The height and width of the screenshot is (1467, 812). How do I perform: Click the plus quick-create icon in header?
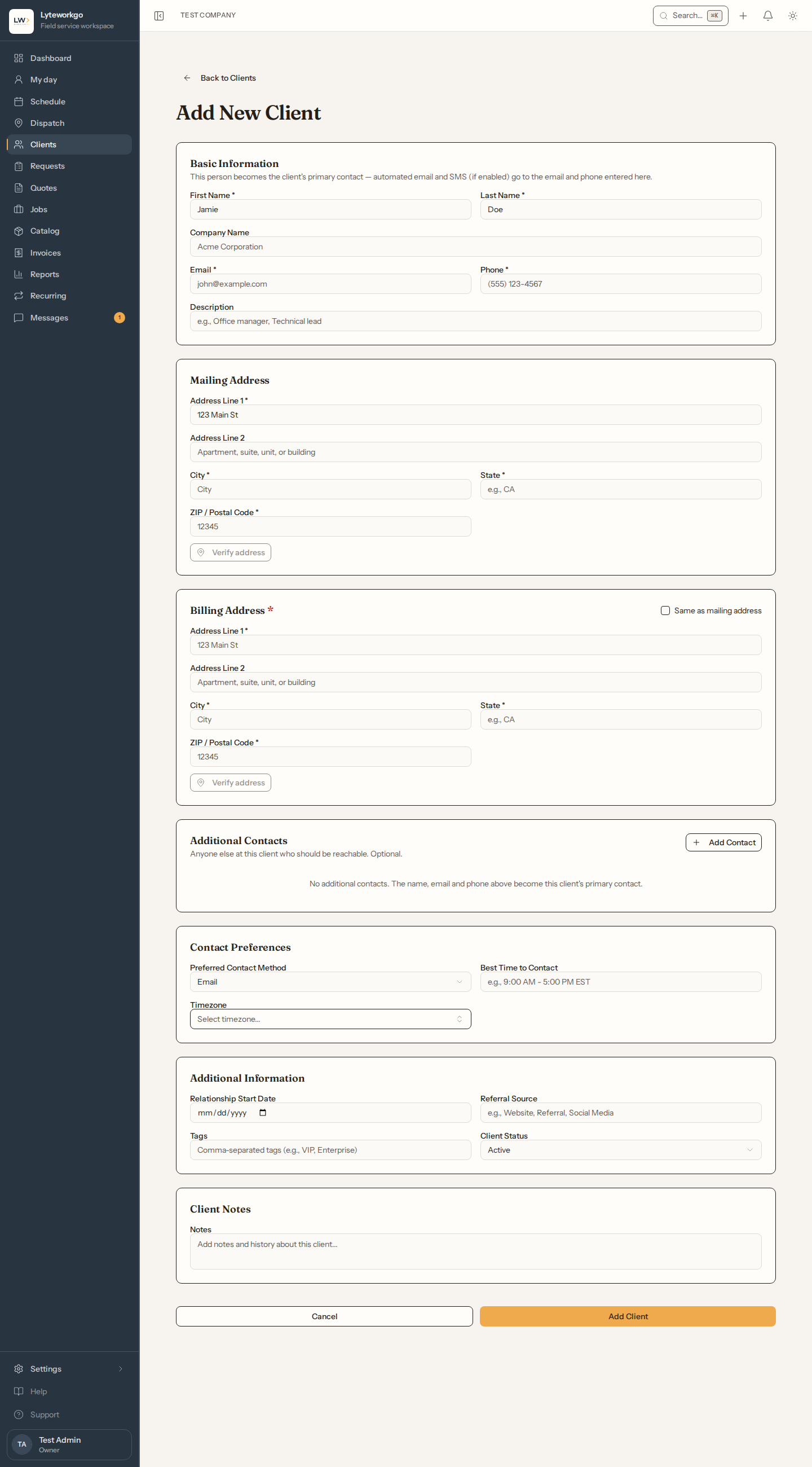743,15
